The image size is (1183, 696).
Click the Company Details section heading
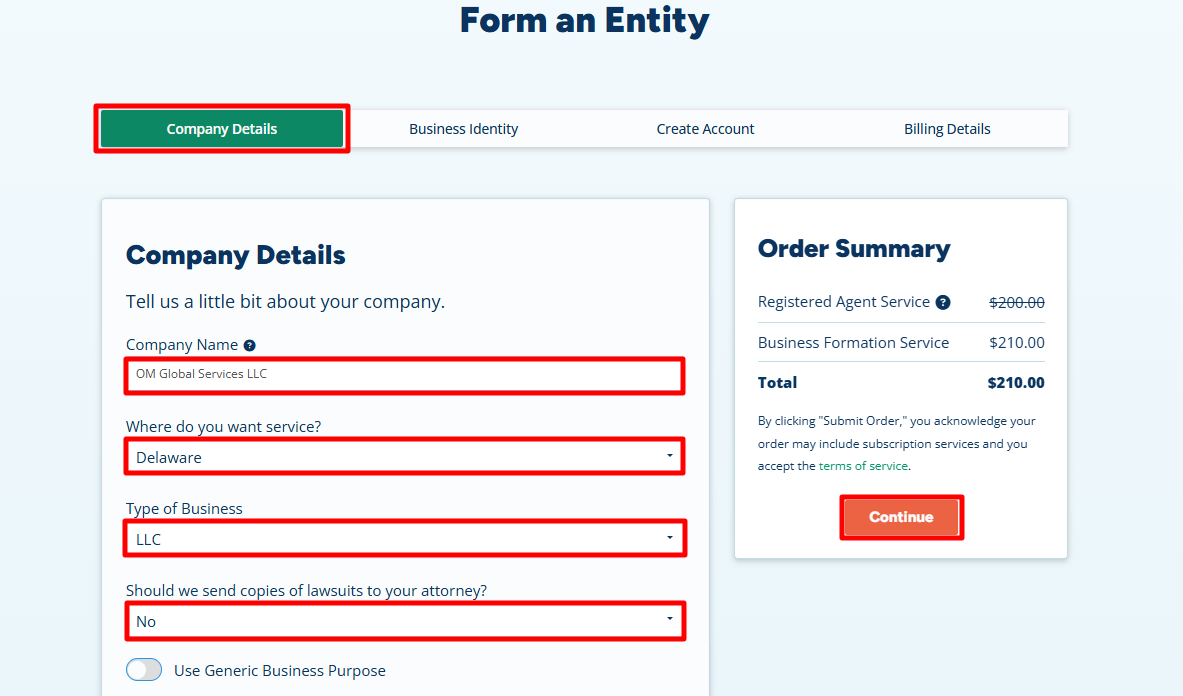[236, 255]
